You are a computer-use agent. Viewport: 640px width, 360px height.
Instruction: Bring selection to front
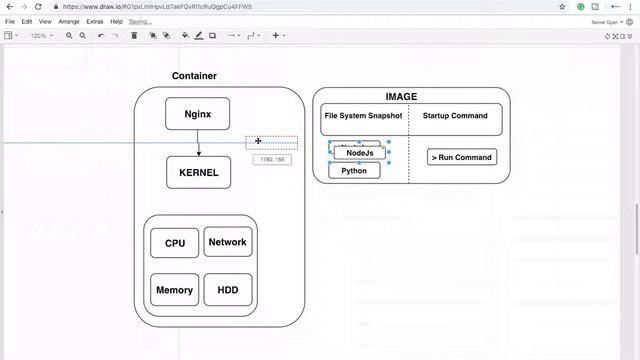tap(153, 36)
